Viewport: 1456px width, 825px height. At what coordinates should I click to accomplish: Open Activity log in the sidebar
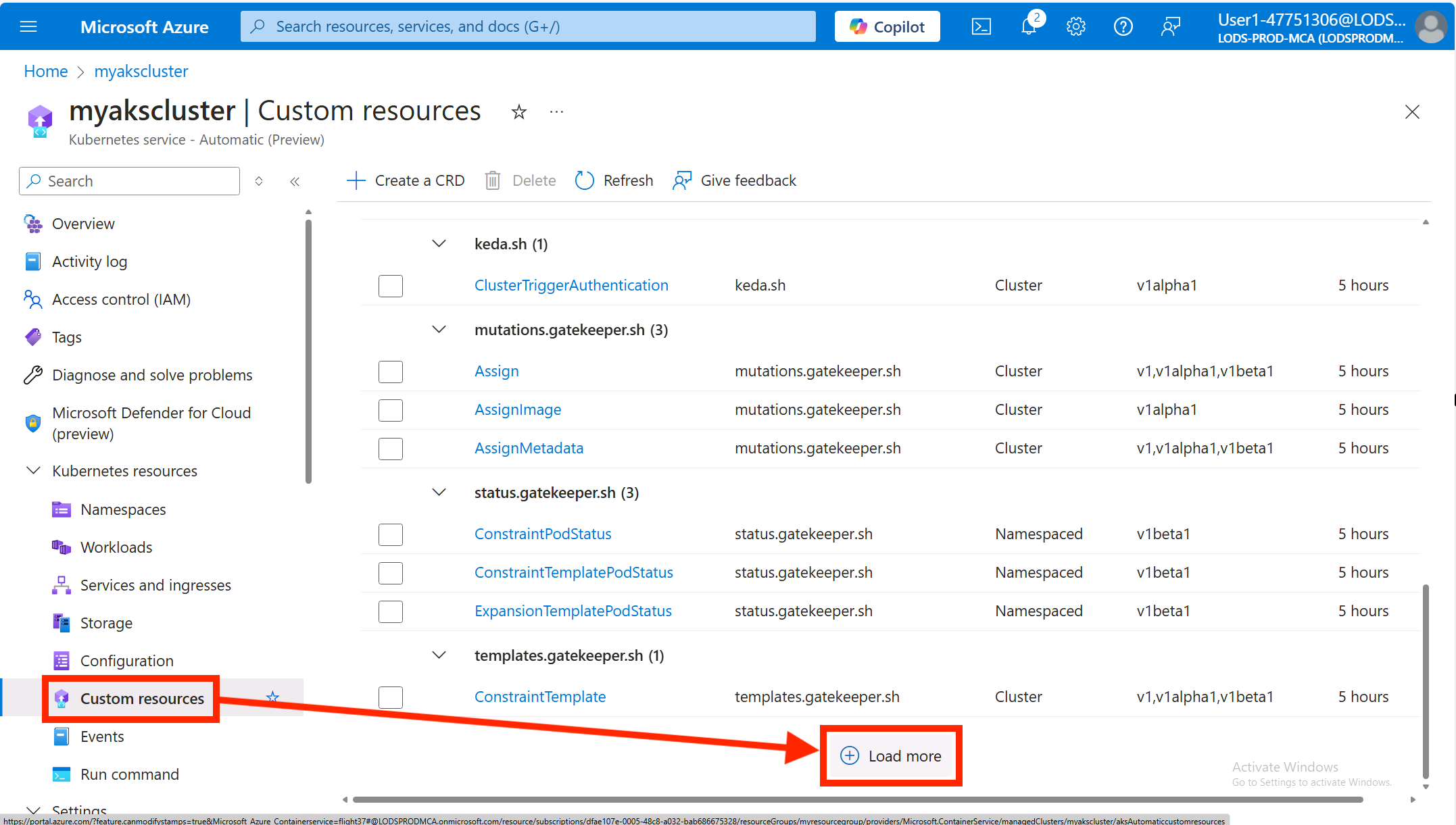89,261
